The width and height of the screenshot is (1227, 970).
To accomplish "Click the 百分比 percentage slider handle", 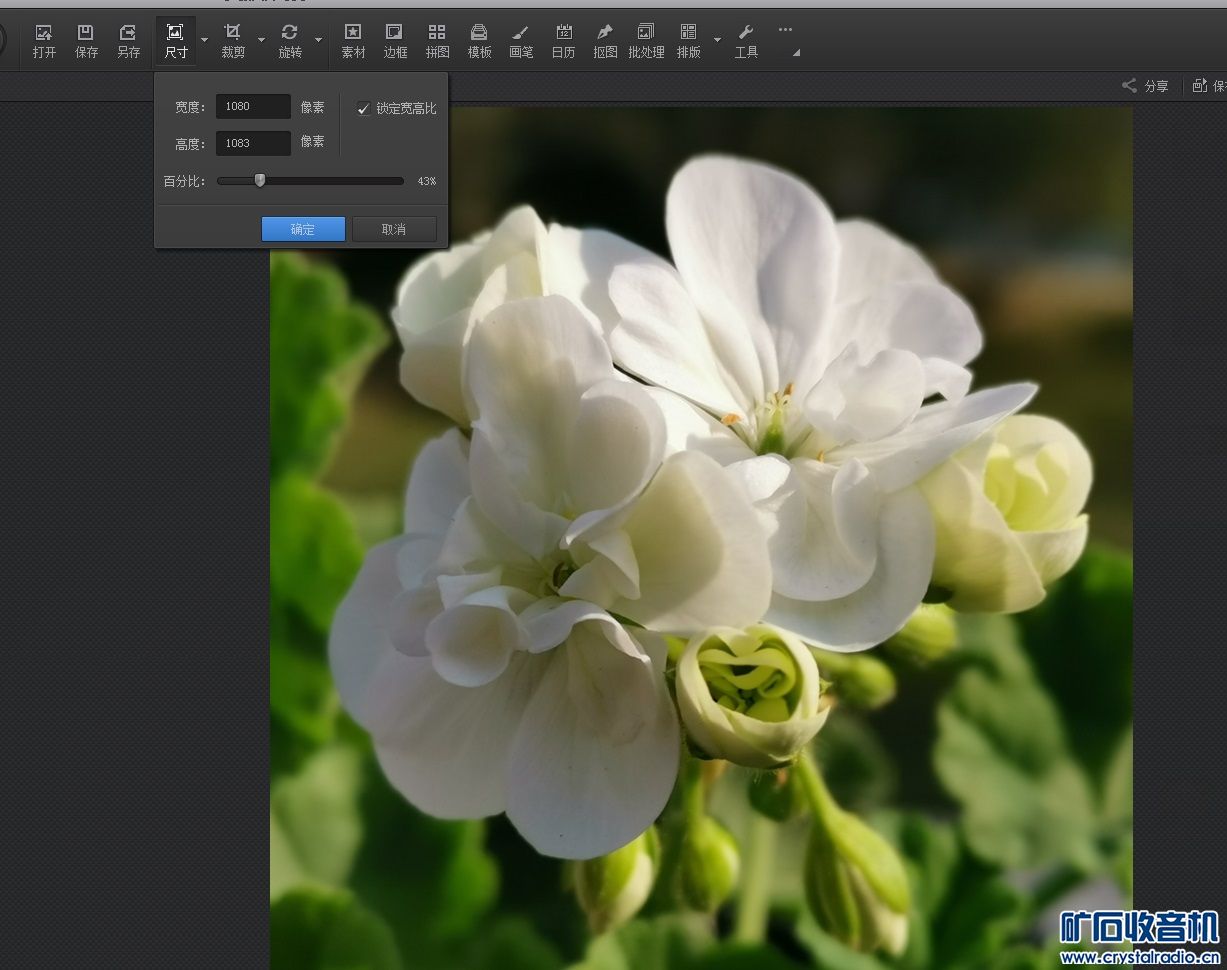I will [x=260, y=181].
